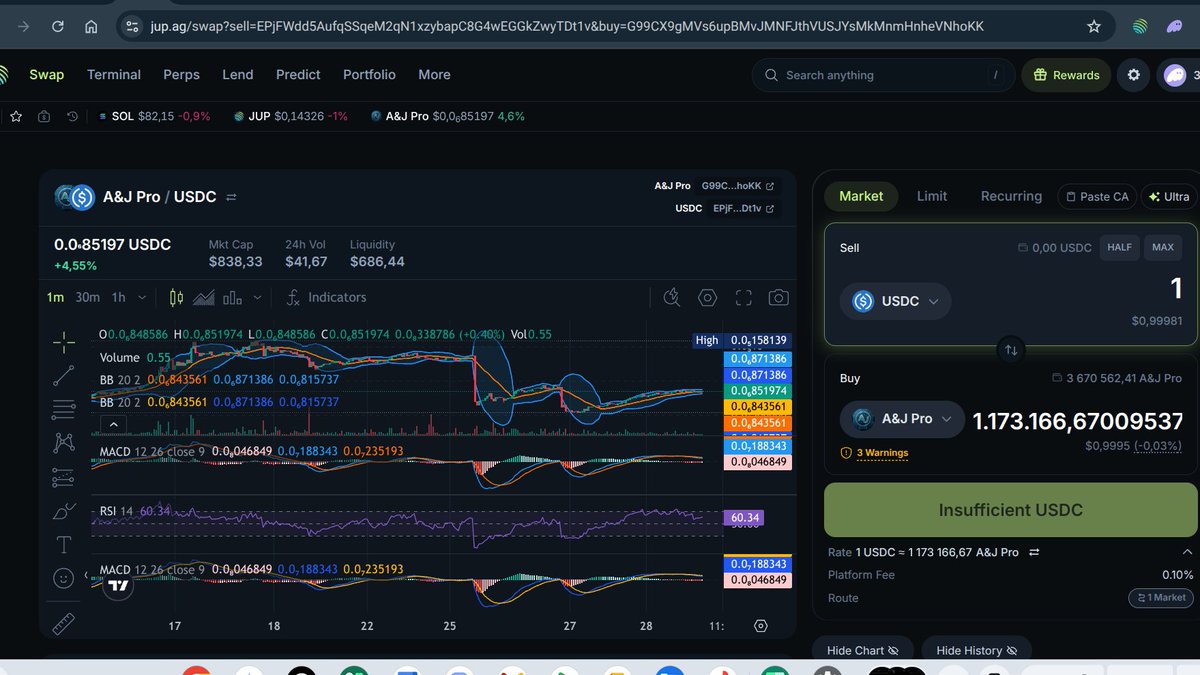This screenshot has width=1200, height=675.
Task: Flip the A&J Pro / USDC pair direction
Action: pos(231,197)
